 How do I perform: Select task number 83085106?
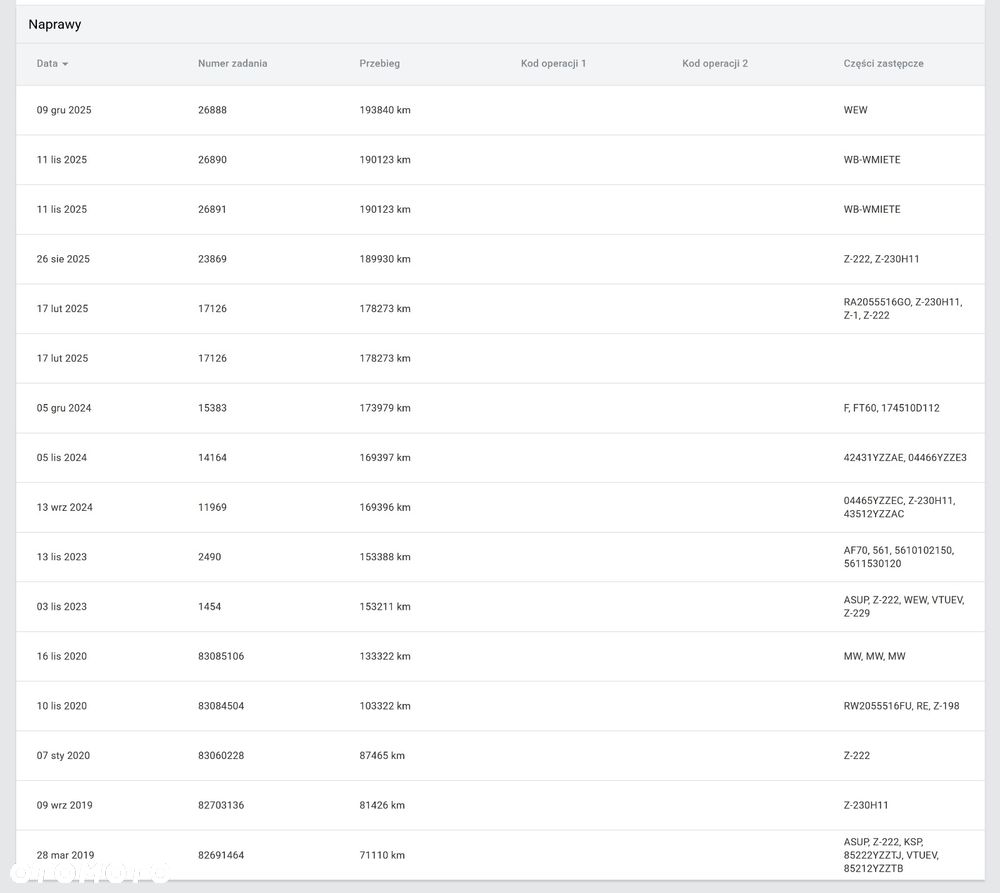pos(221,656)
